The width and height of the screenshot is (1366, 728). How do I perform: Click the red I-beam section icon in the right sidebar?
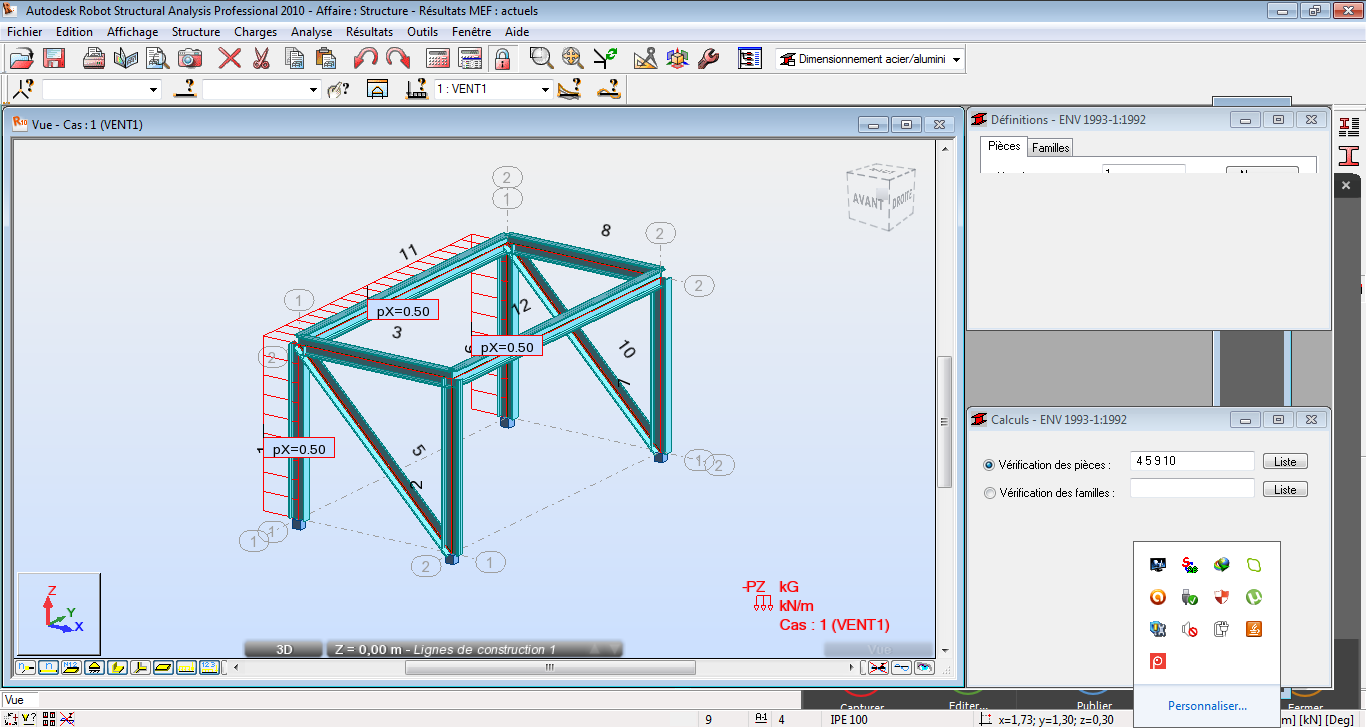pos(1350,155)
